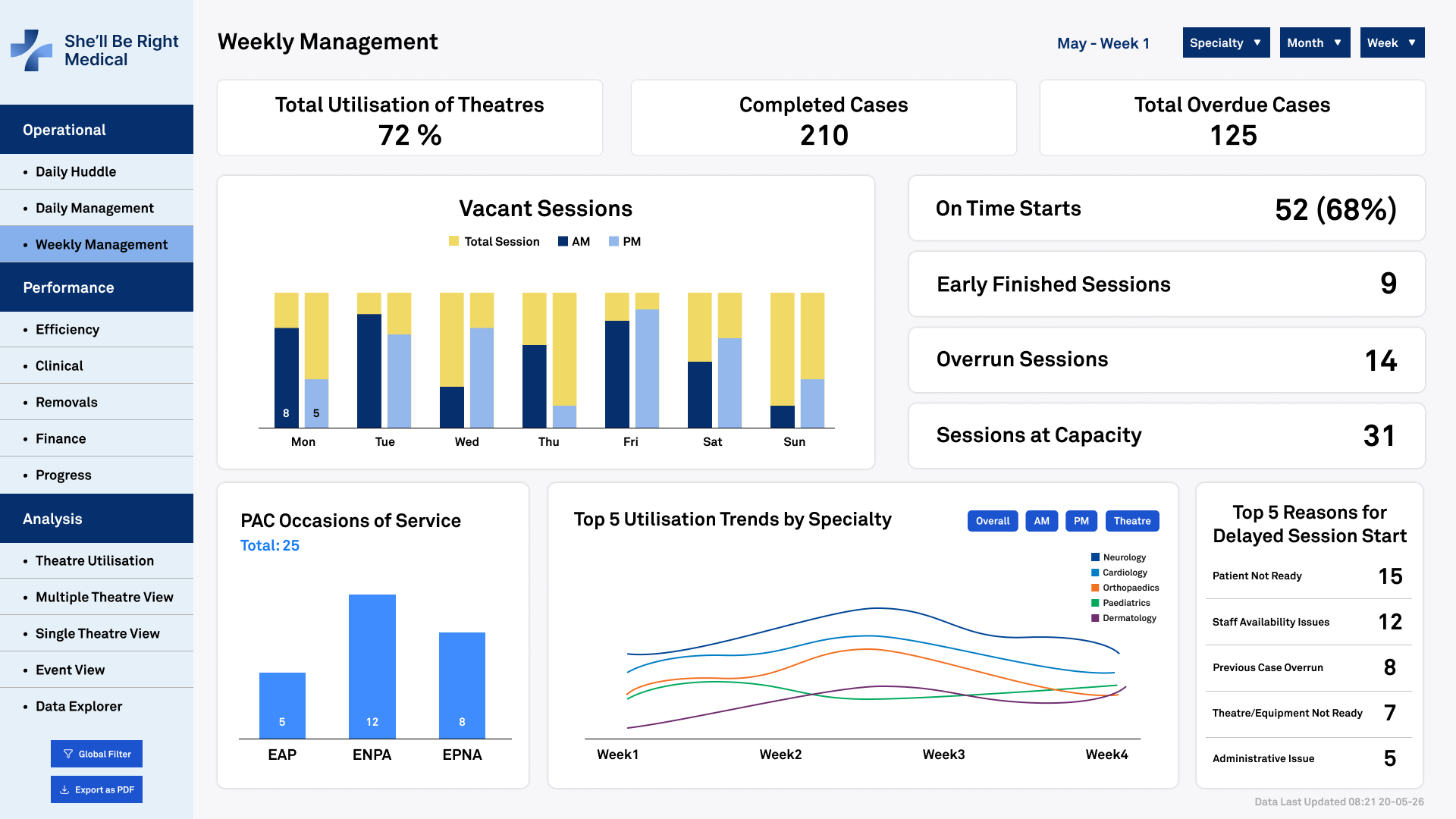Click the May - Week 1 date label
The height and width of the screenshot is (819, 1456).
[1103, 43]
